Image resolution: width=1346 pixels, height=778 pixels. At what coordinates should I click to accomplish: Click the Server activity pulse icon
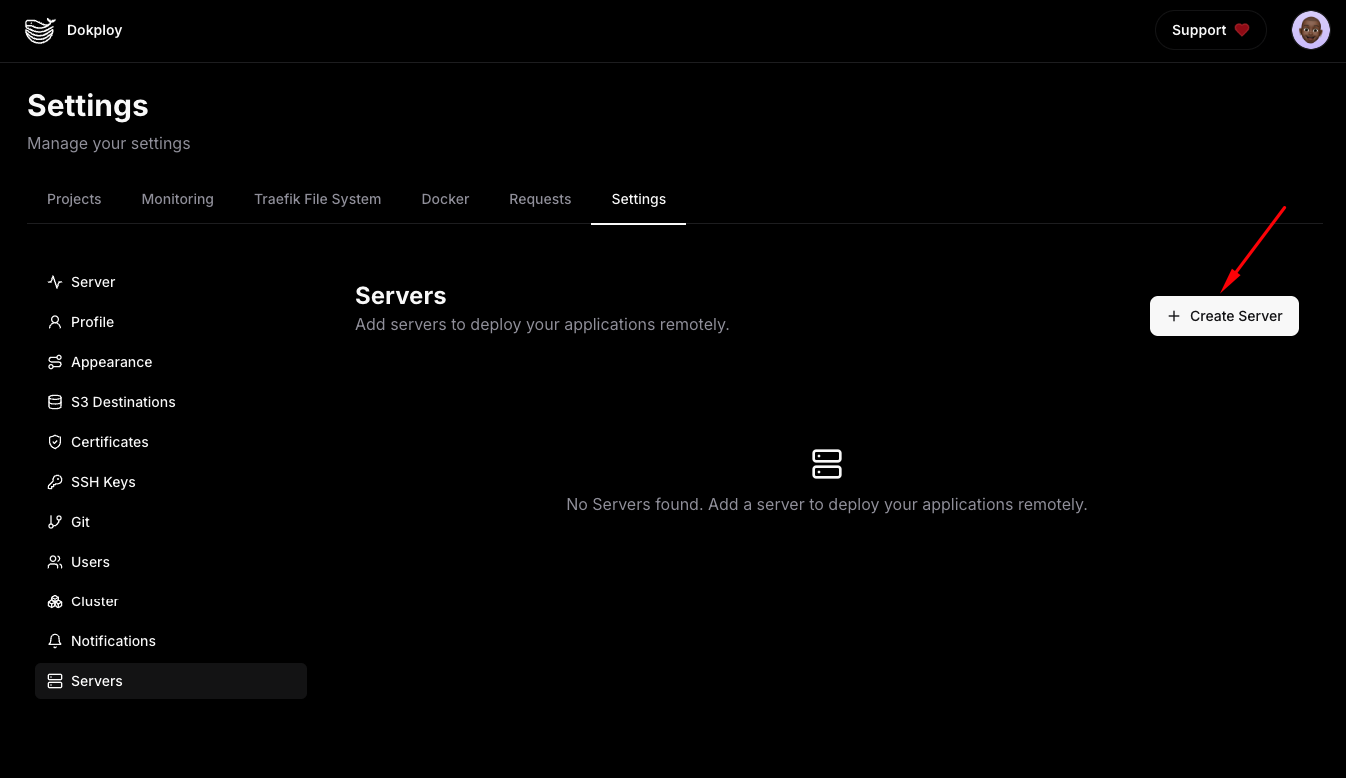55,282
